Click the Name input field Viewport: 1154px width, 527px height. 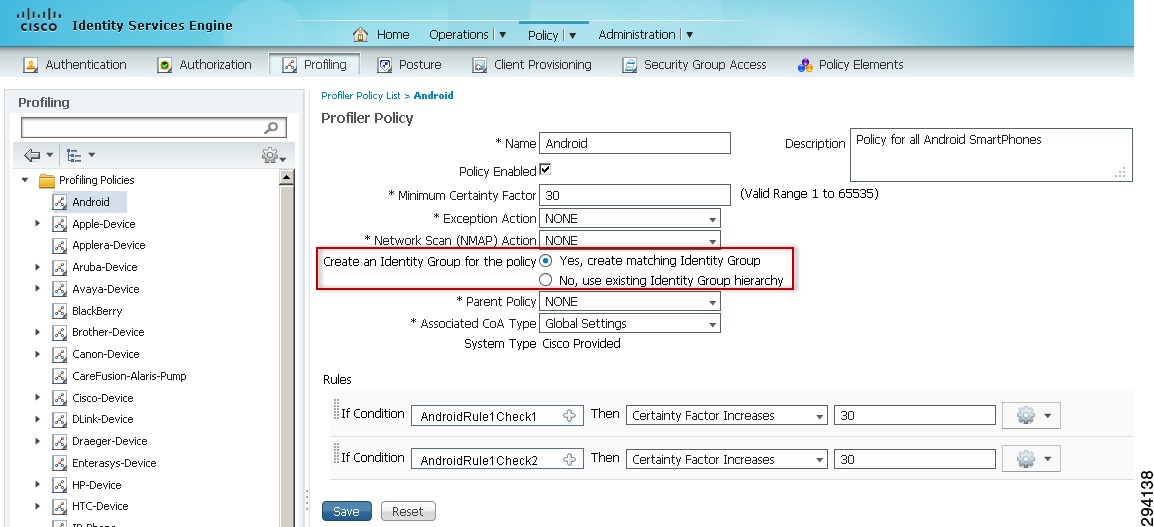point(635,143)
